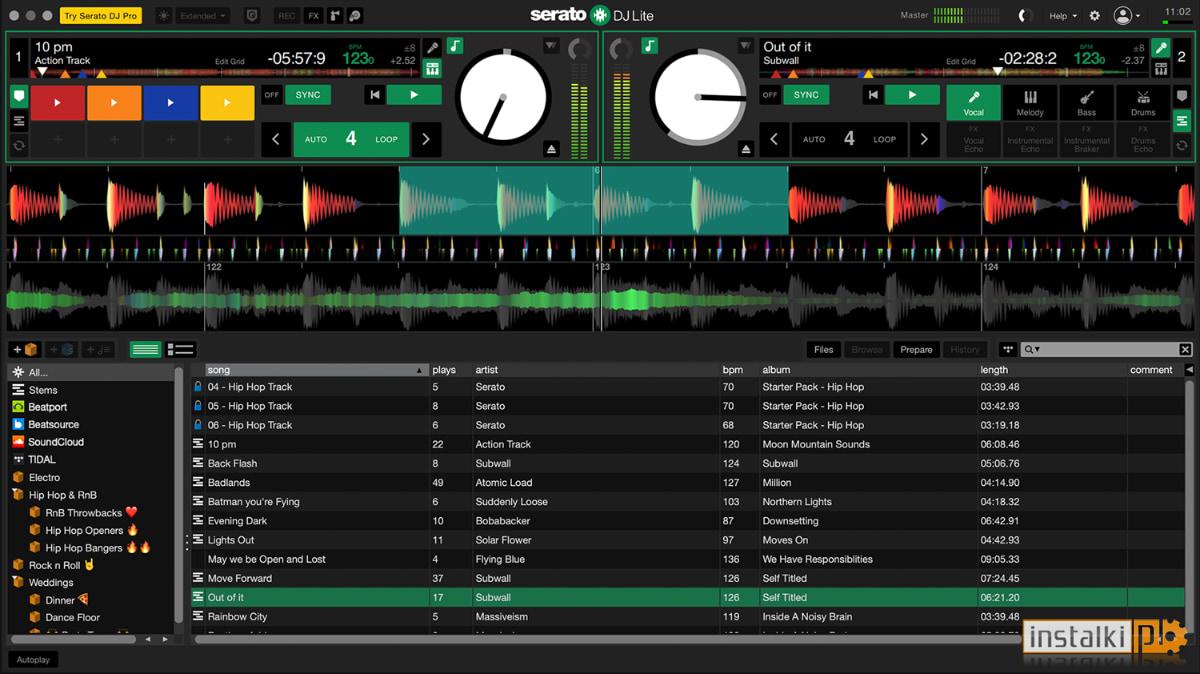The height and width of the screenshot is (674, 1200).
Task: Open the user account dropdown
Action: coord(1127,16)
